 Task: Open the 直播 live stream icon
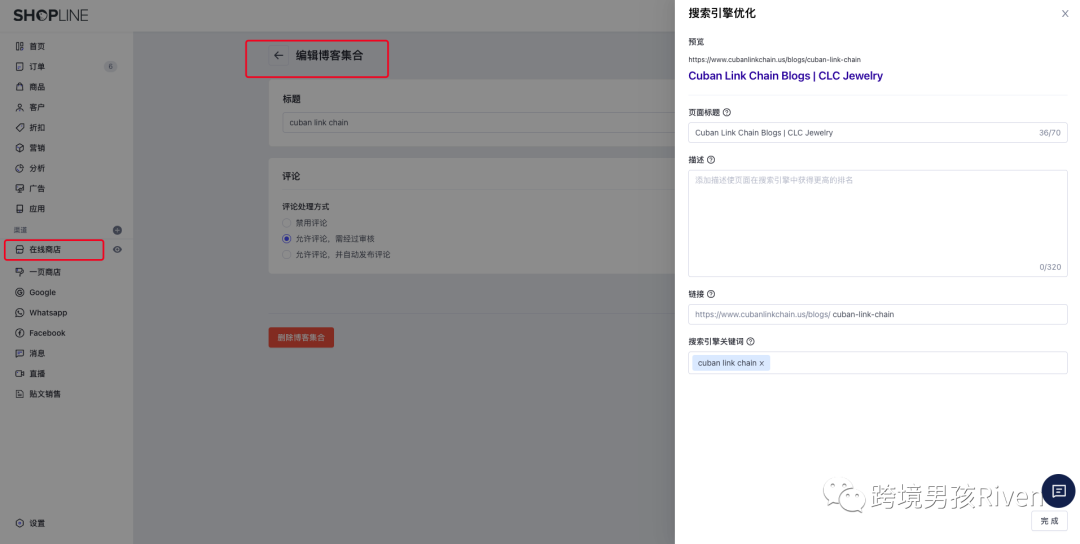pyautogui.click(x=19, y=374)
